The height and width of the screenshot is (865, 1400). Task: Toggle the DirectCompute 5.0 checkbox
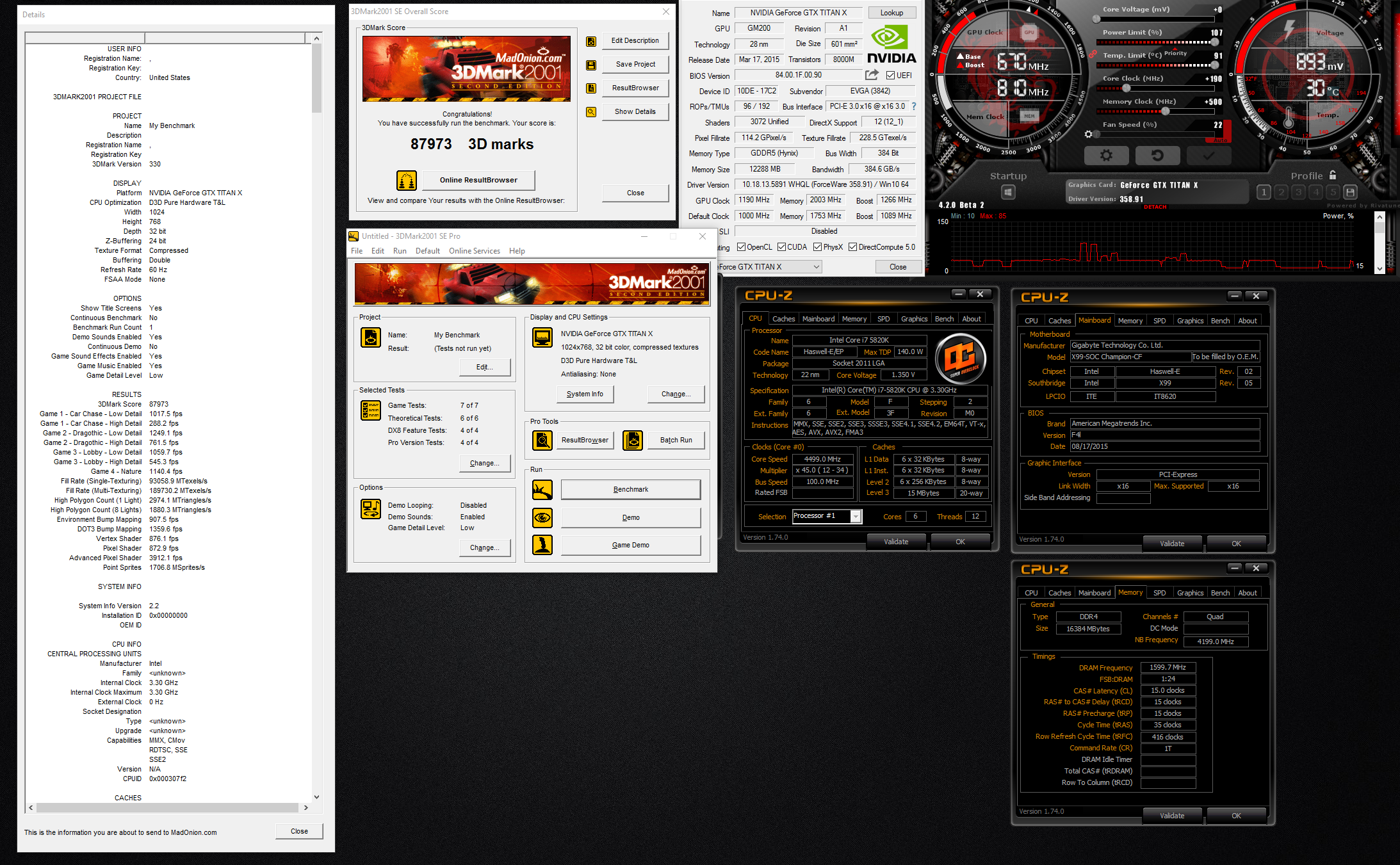click(x=853, y=247)
